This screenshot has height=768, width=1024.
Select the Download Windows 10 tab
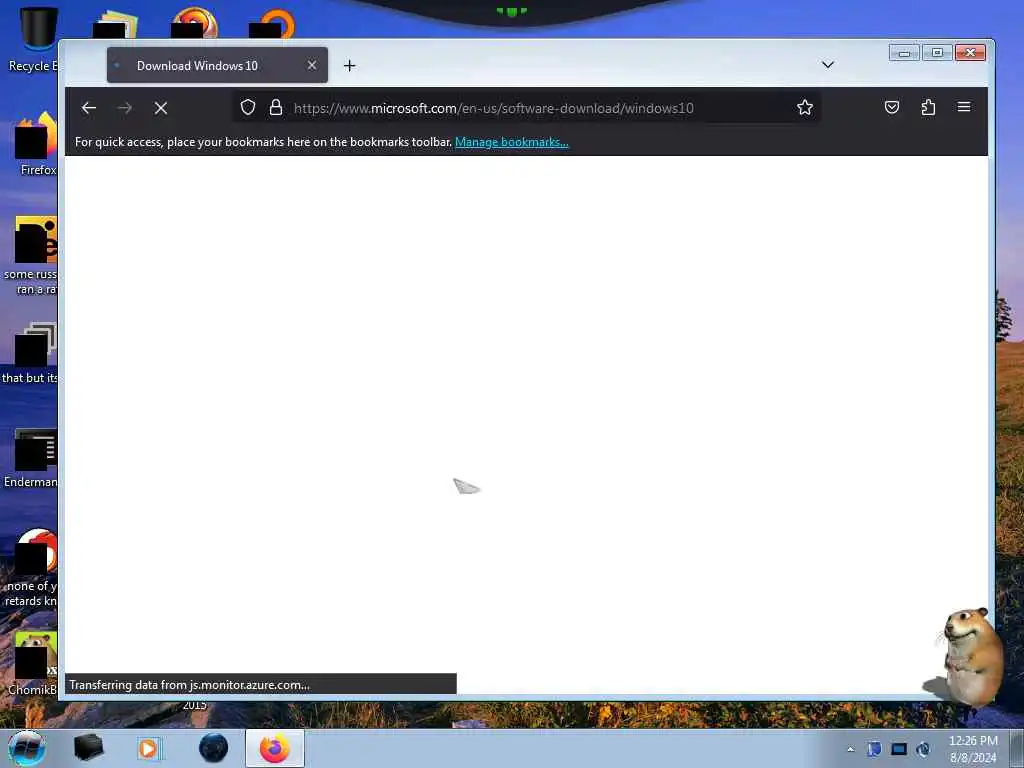[x=217, y=65]
